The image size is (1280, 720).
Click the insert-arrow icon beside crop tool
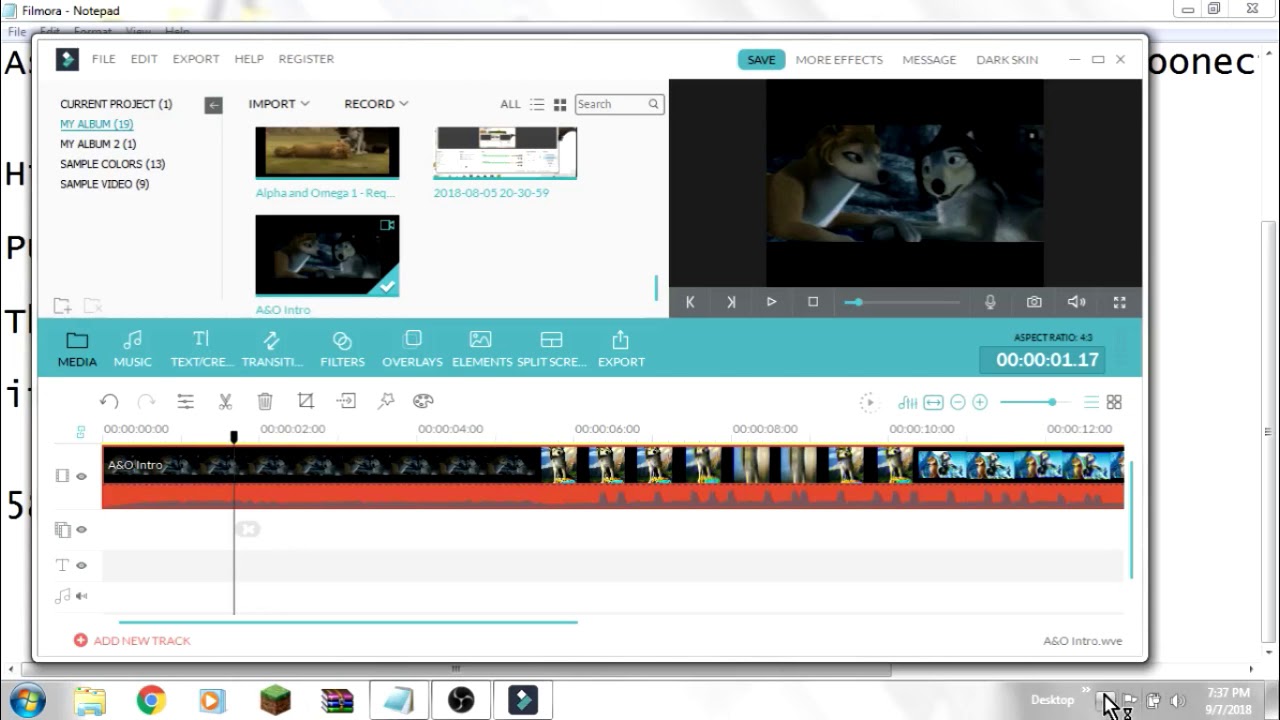pyautogui.click(x=346, y=401)
